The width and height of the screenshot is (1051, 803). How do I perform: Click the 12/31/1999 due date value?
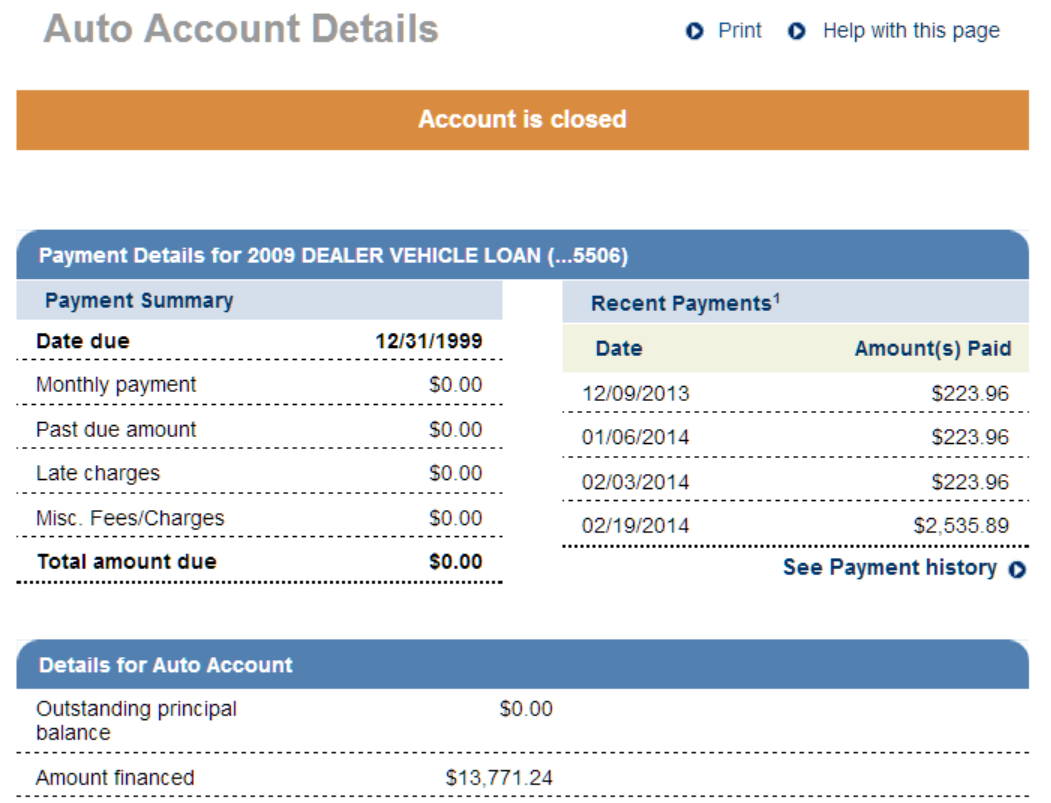tap(428, 341)
